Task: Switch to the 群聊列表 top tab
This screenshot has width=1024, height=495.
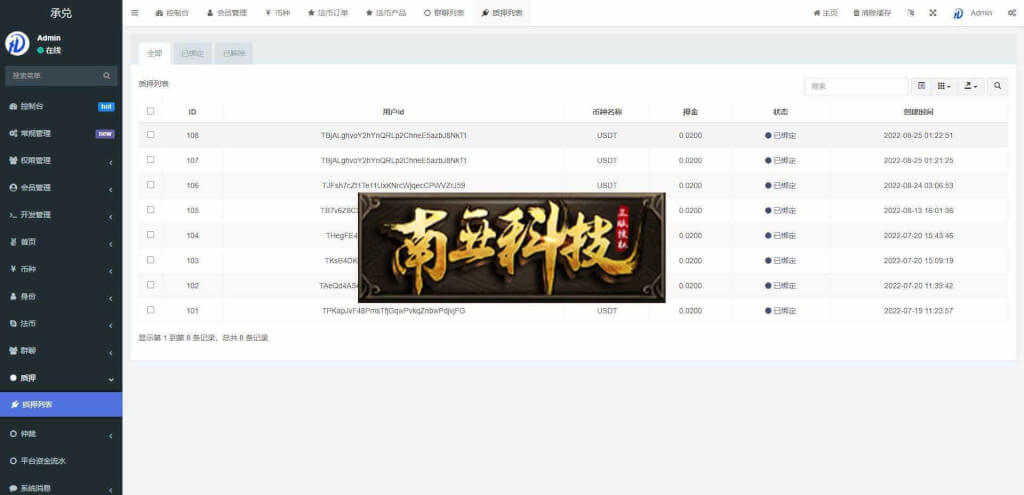Action: click(444, 13)
